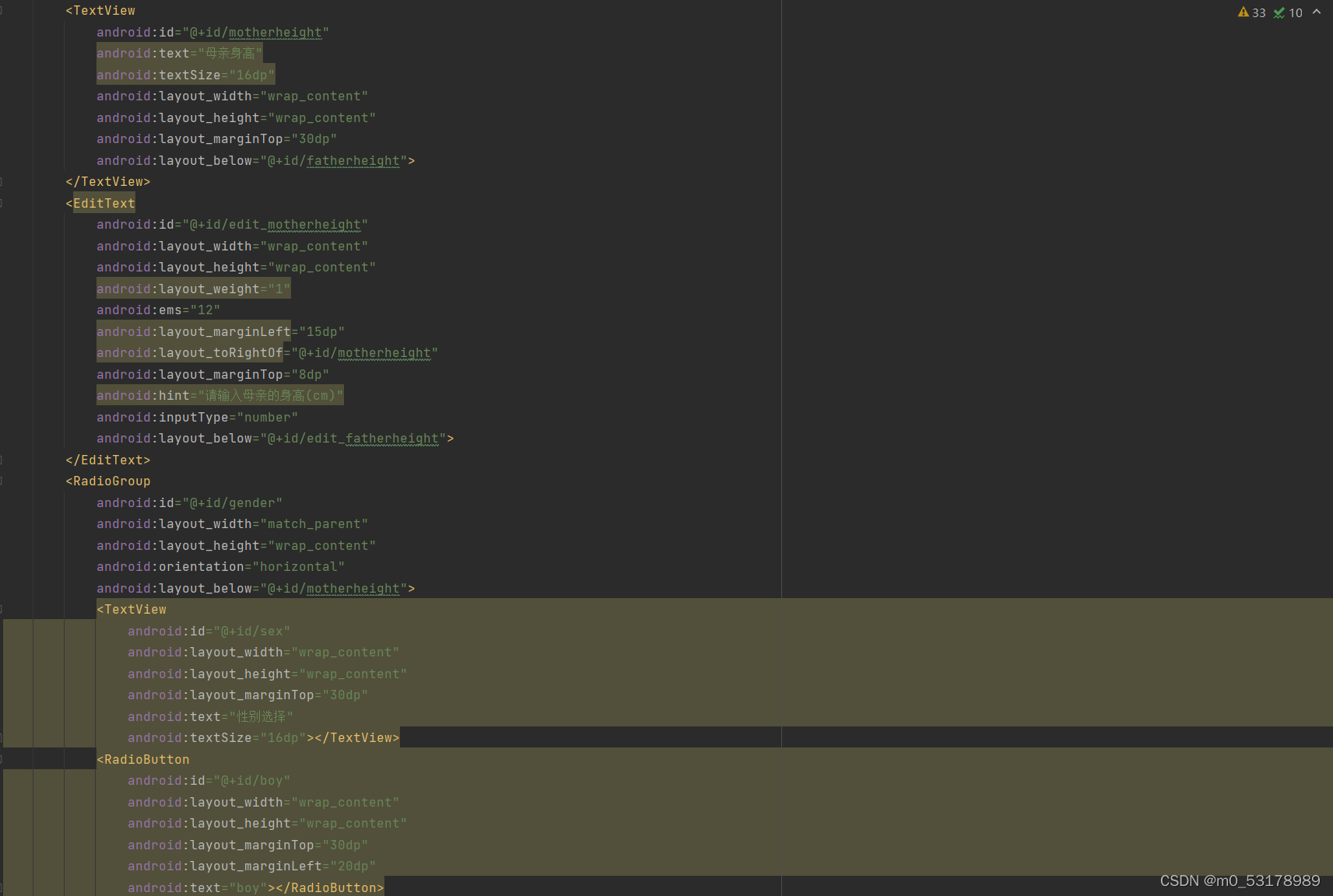1333x896 pixels.
Task: Click the android:ems="12" line
Action: click(158, 310)
